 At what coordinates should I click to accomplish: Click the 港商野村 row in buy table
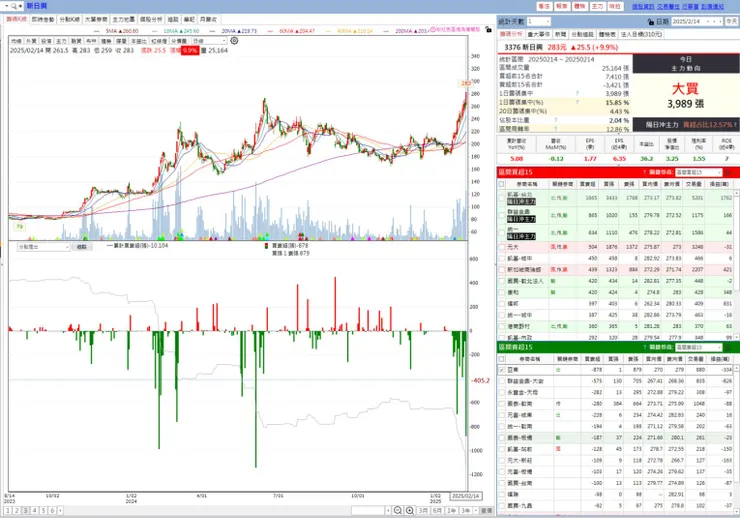click(615, 326)
